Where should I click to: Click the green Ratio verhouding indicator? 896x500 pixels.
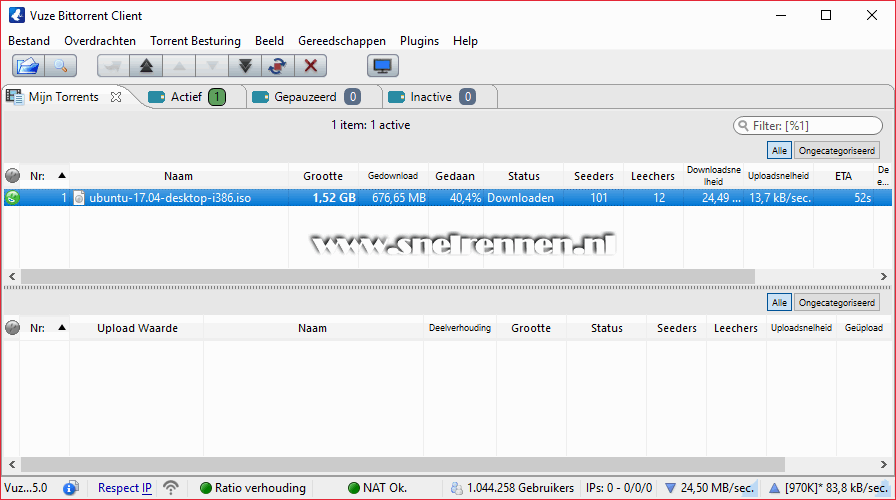(206, 488)
